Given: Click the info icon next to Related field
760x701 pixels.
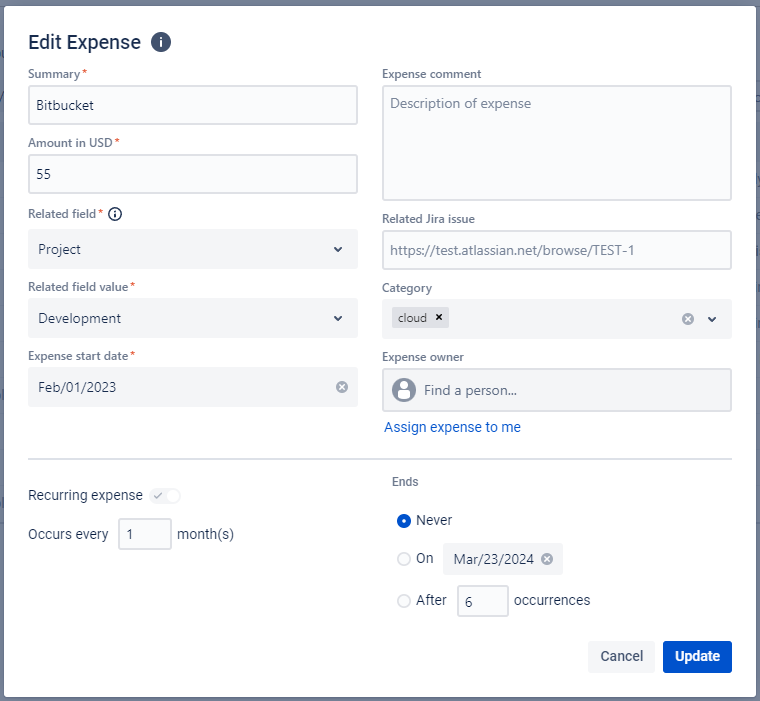Looking at the screenshot, I should pyautogui.click(x=115, y=214).
